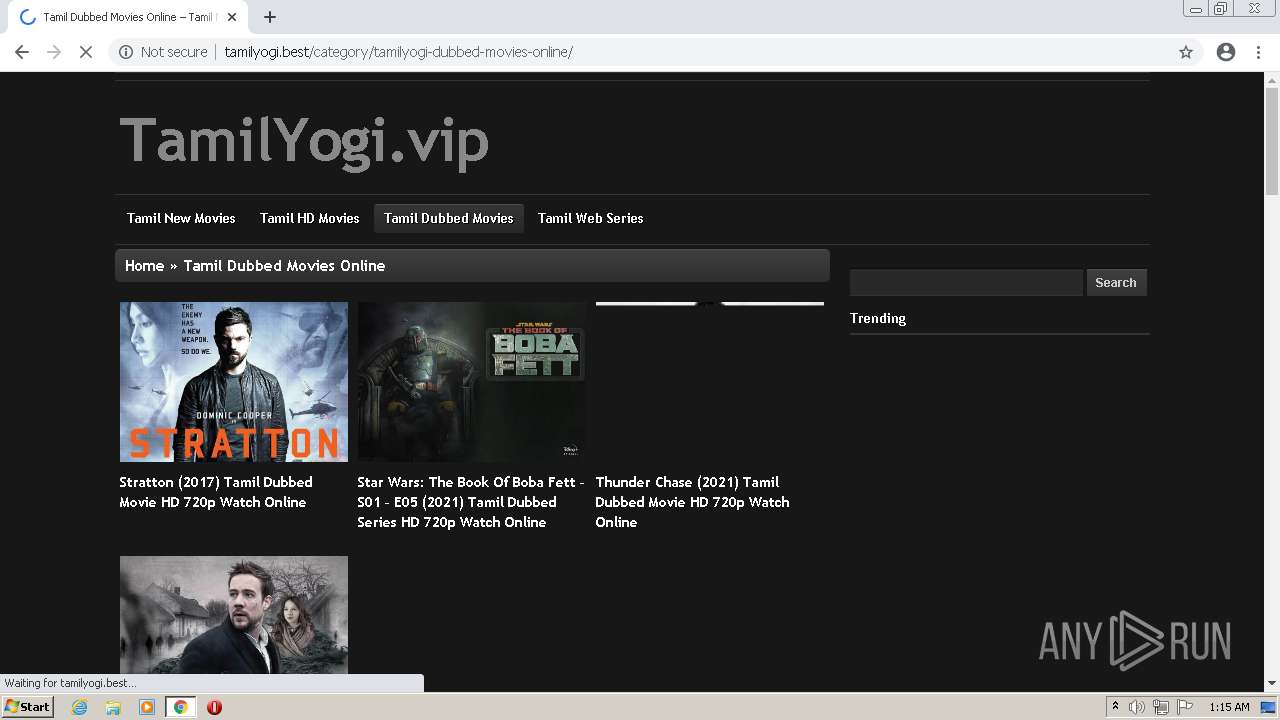Switch to Chrome in the taskbar
1280x720 pixels.
pos(180,707)
